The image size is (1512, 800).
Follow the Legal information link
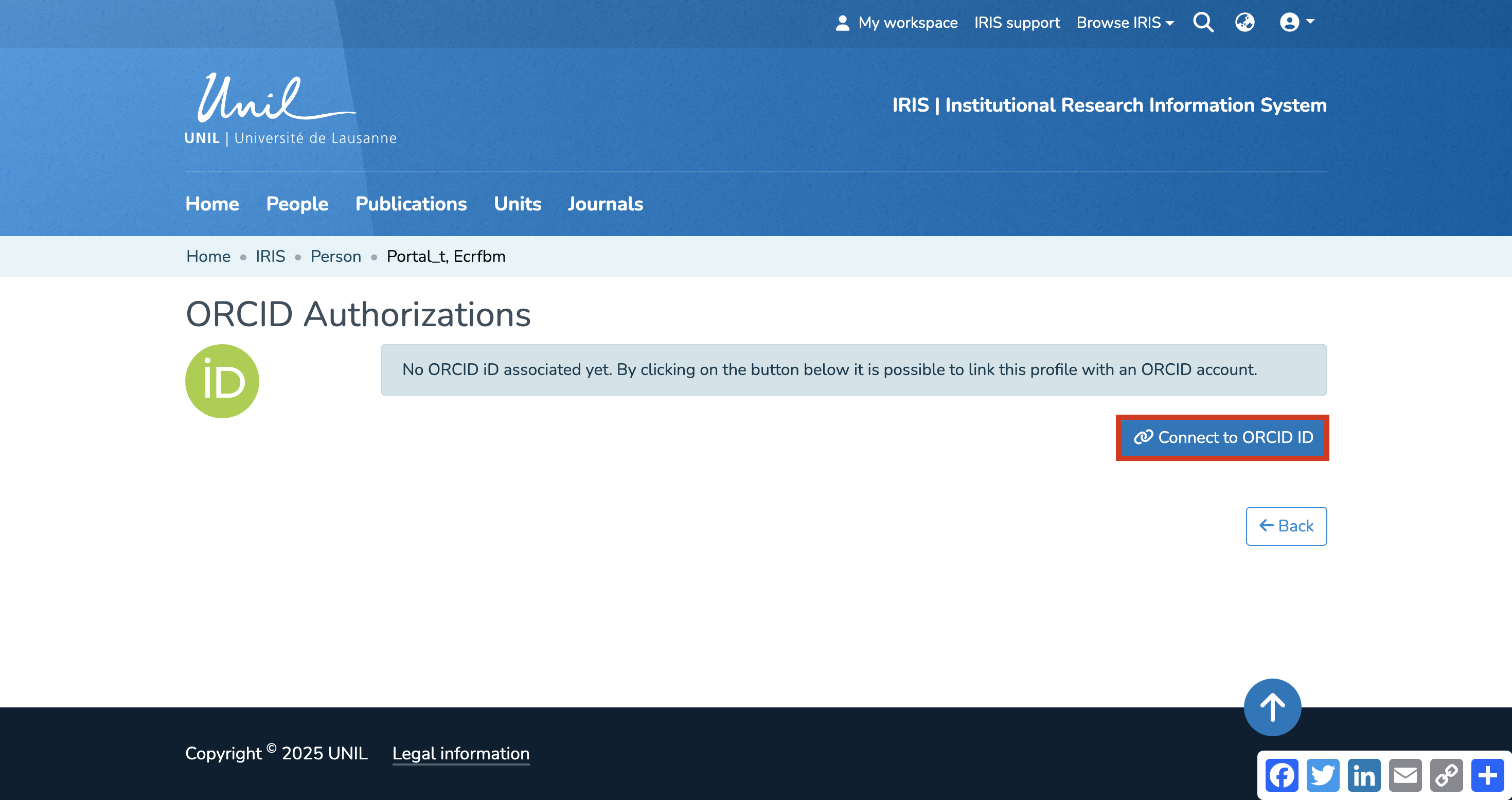pos(461,753)
